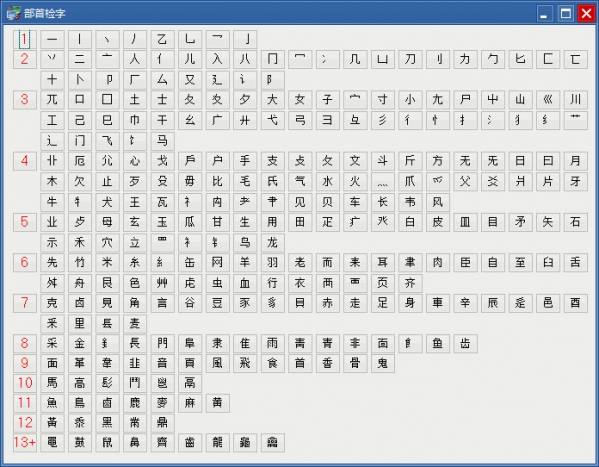Select the 火 radical button
The image size is (599, 467).
click(x=355, y=181)
